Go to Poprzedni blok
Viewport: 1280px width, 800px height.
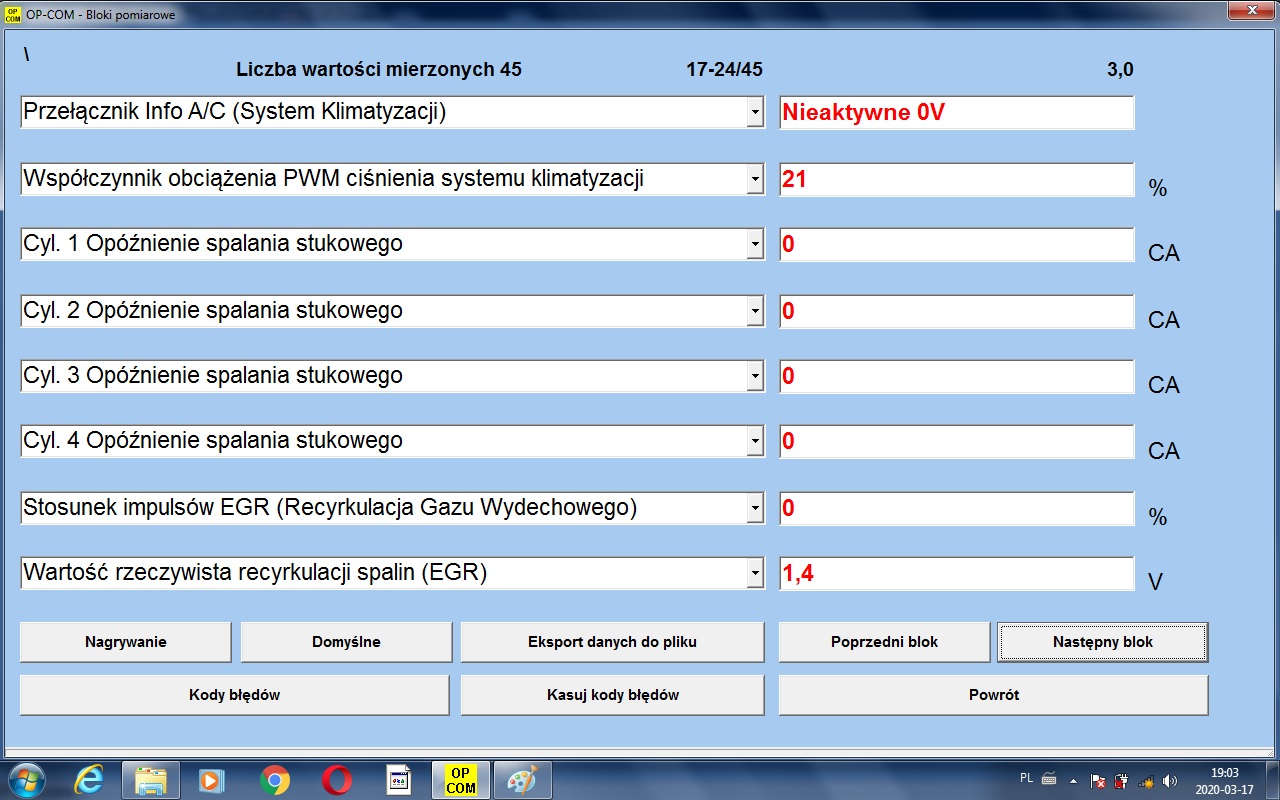coord(884,642)
